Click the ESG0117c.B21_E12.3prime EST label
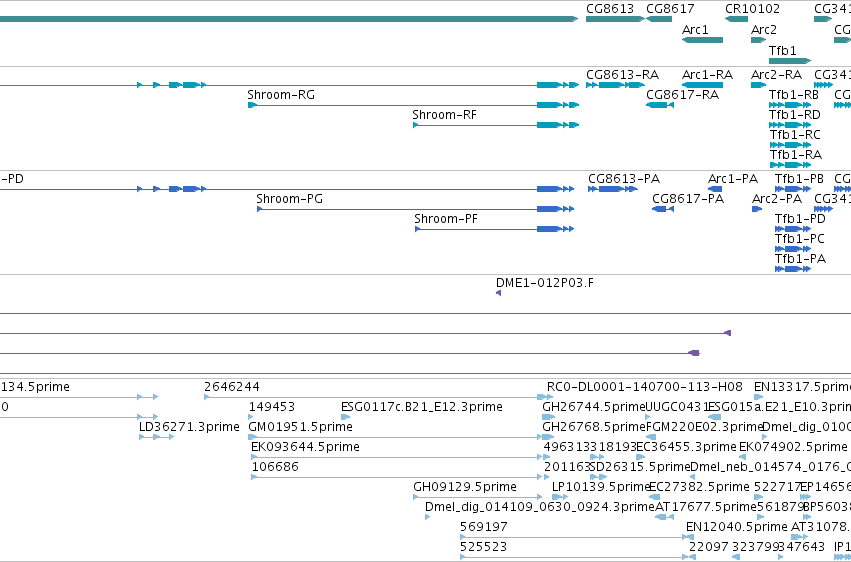This screenshot has height=562, width=851. [422, 407]
